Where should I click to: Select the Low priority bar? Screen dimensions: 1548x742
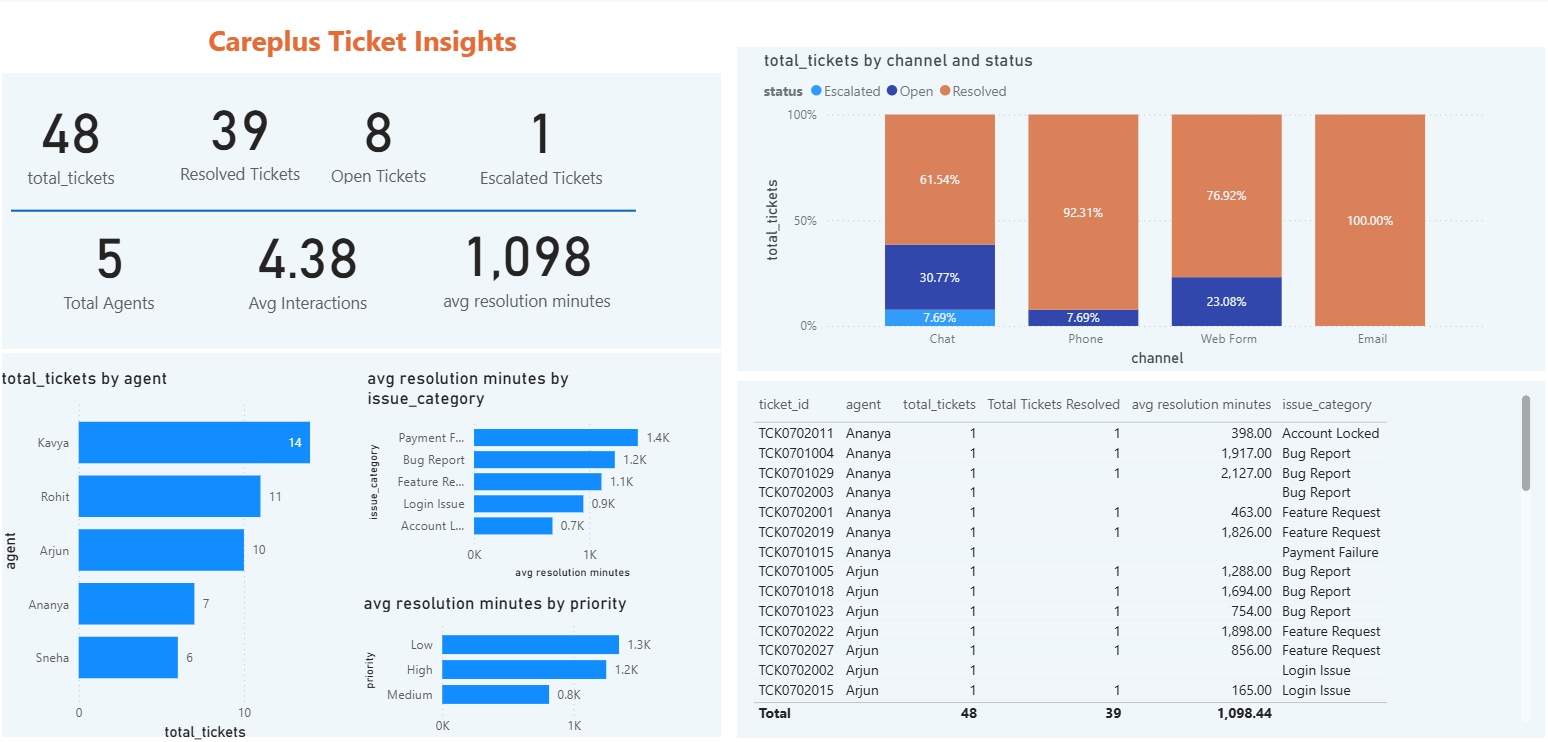click(530, 645)
